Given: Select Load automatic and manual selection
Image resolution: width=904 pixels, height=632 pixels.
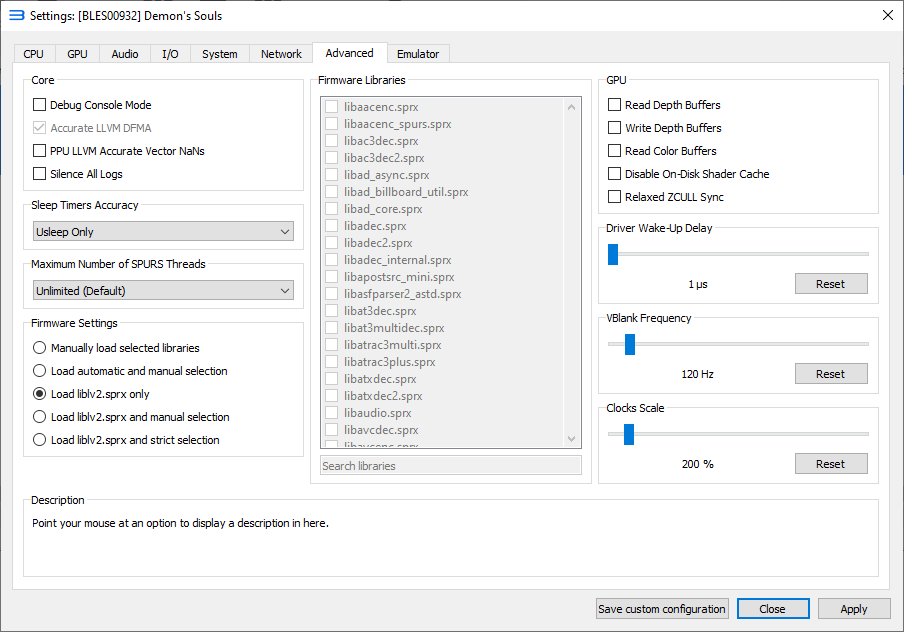Looking at the screenshot, I should (x=40, y=371).
